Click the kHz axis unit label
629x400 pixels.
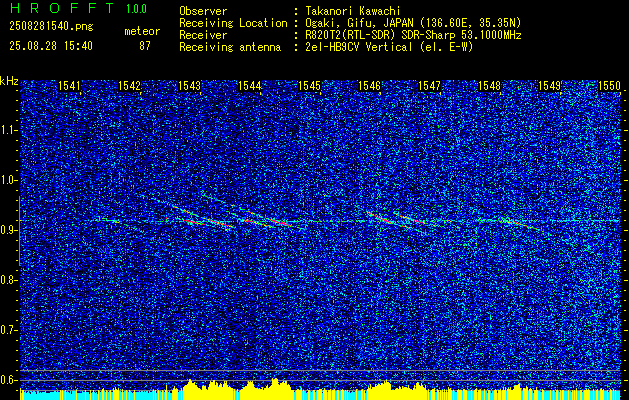point(9,81)
